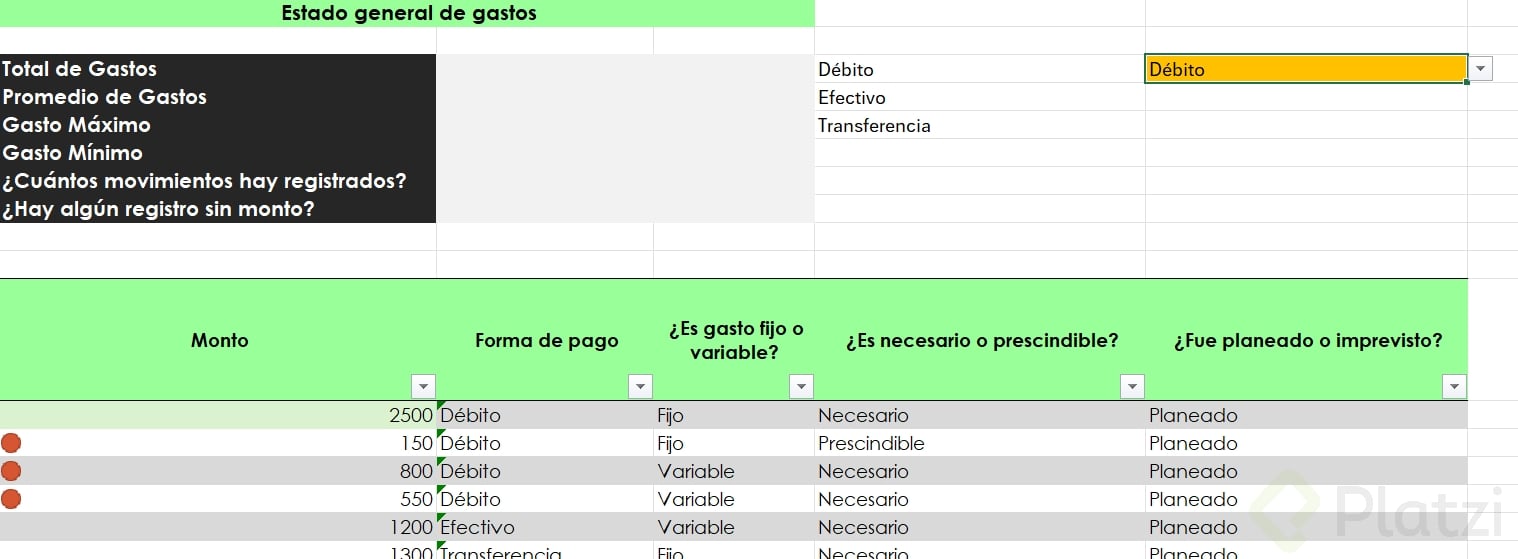Select the cell containing amount 2500
Viewport: 1518px width, 559px height.
point(218,415)
